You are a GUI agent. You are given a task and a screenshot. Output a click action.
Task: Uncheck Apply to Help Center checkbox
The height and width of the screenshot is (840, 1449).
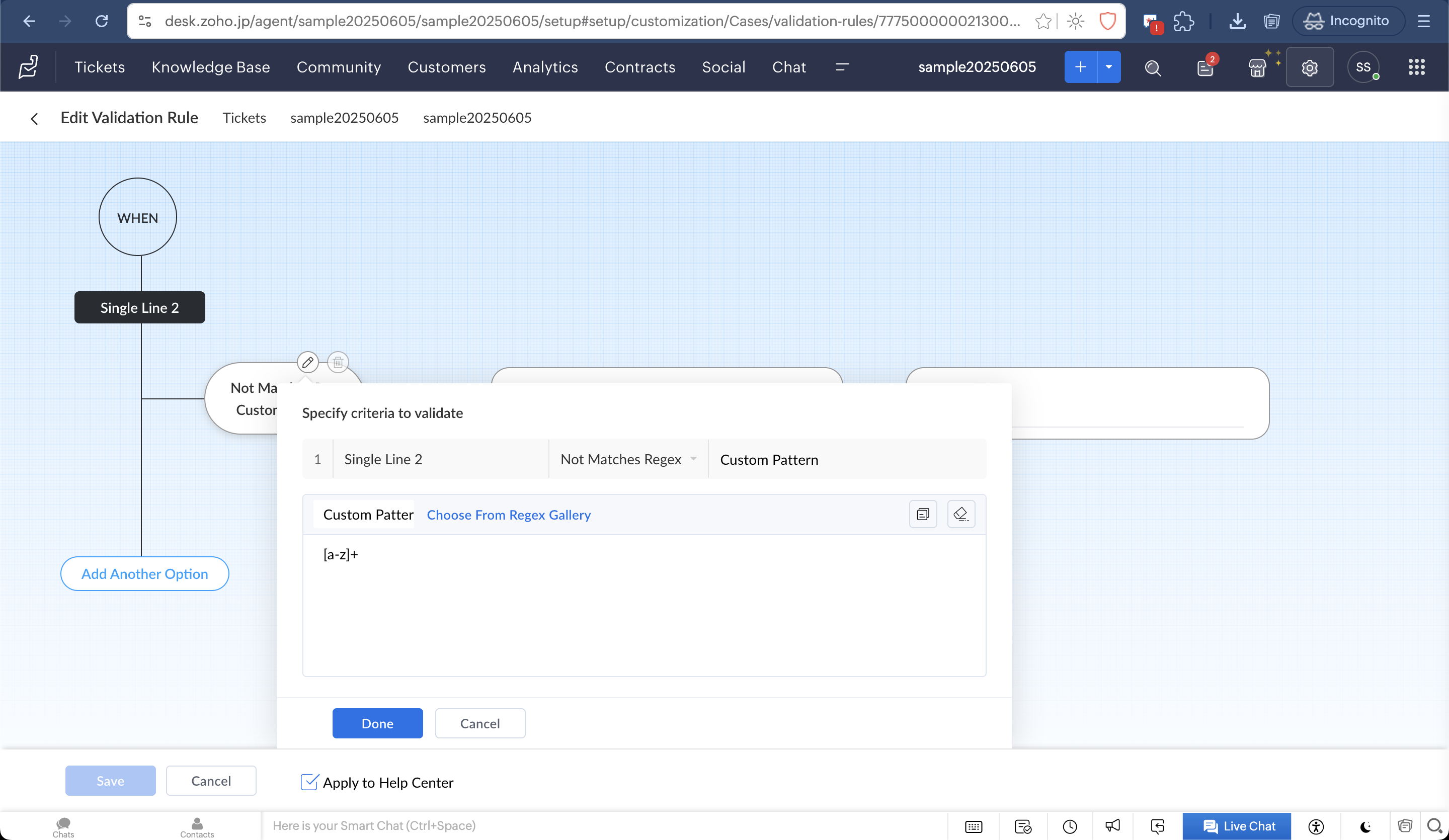309,782
